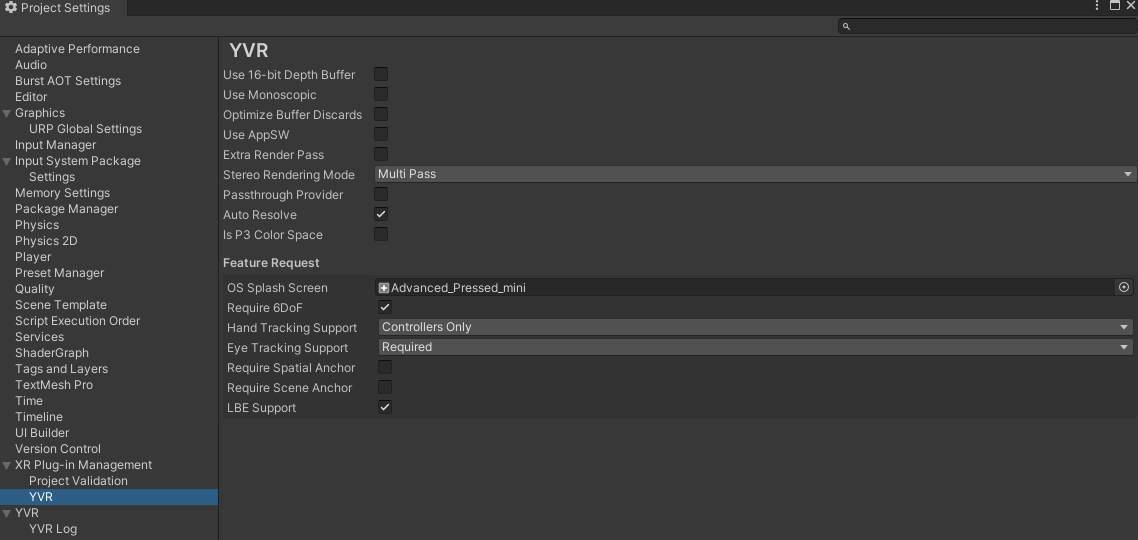Image resolution: width=1138 pixels, height=540 pixels.
Task: Open Player settings in sidebar
Action: pyautogui.click(x=33, y=257)
